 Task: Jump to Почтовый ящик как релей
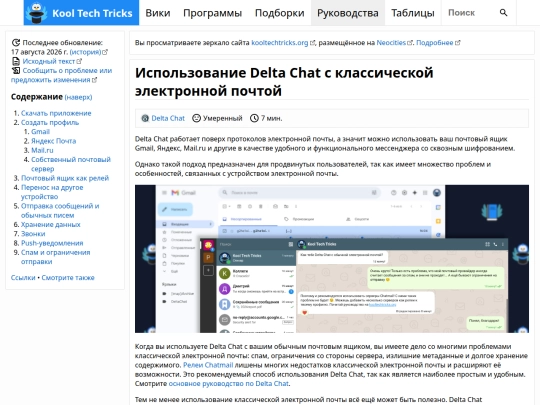coord(65,178)
